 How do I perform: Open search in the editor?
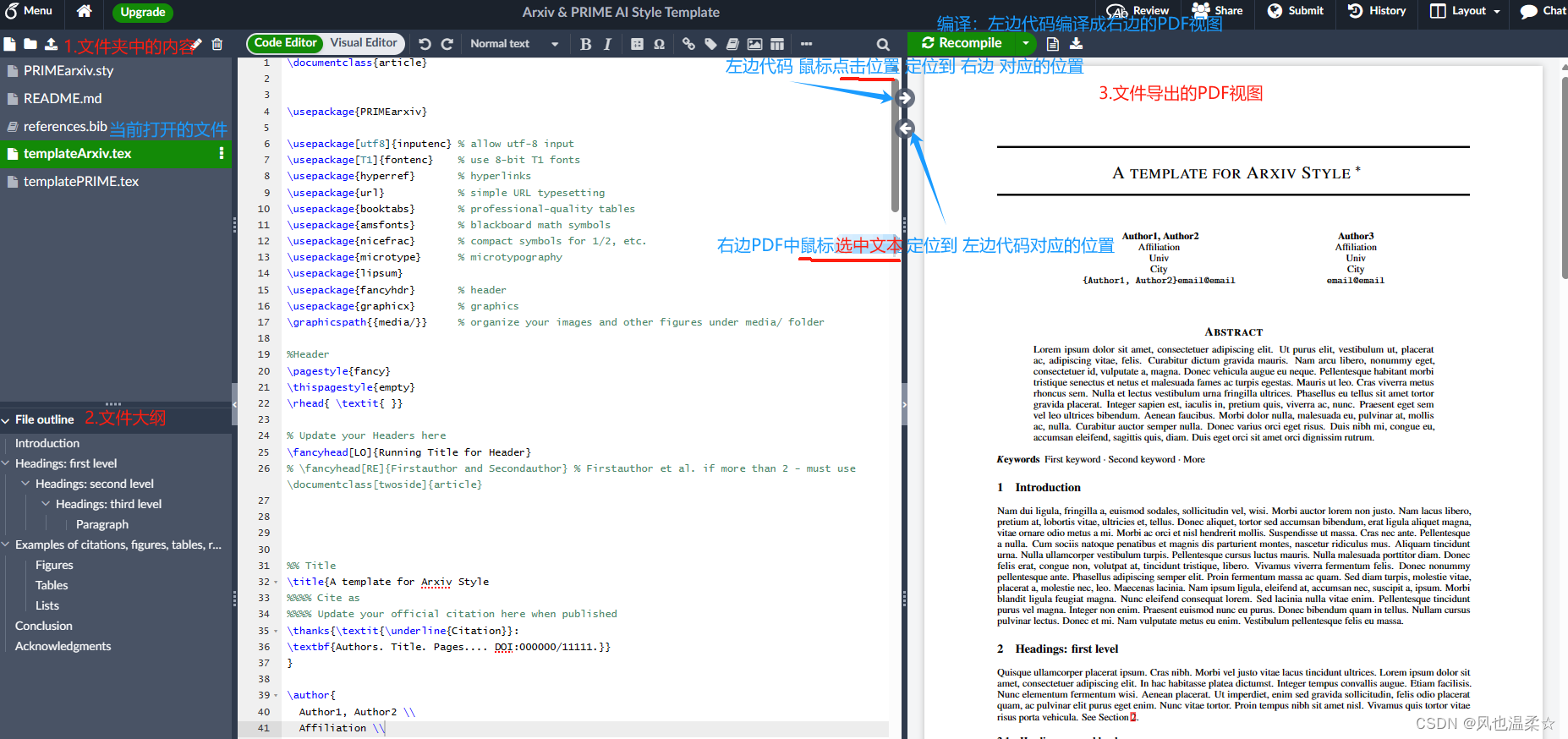point(883,44)
